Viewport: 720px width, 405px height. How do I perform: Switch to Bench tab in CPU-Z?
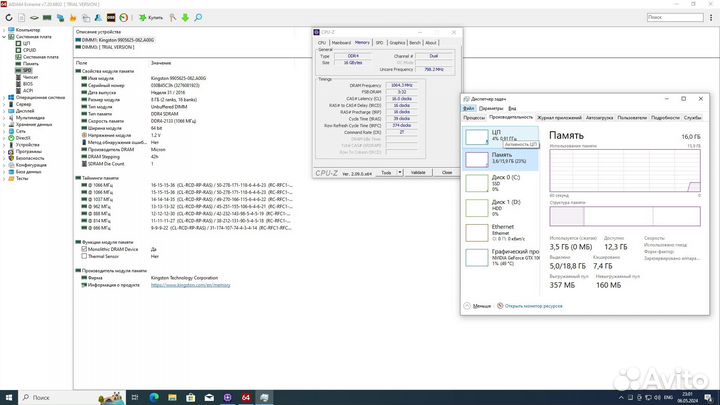[x=415, y=43]
